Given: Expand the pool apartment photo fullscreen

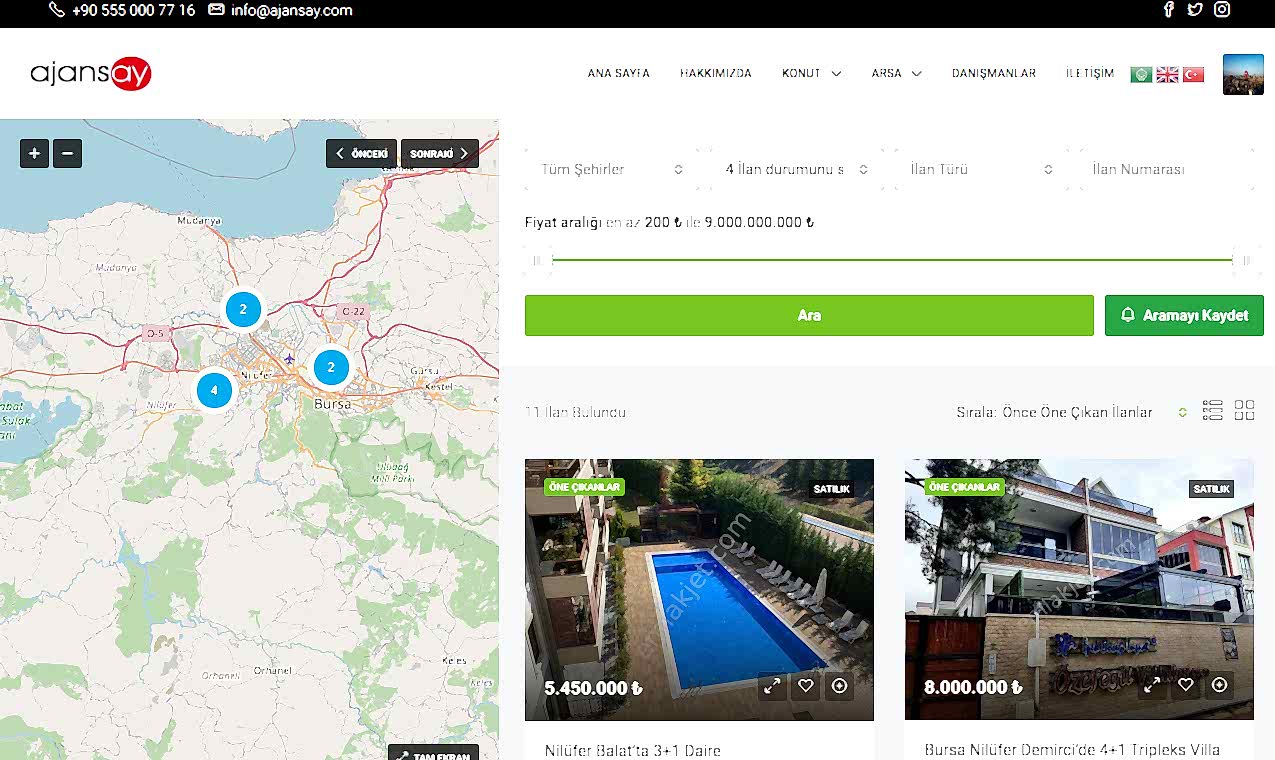Looking at the screenshot, I should pyautogui.click(x=772, y=686).
